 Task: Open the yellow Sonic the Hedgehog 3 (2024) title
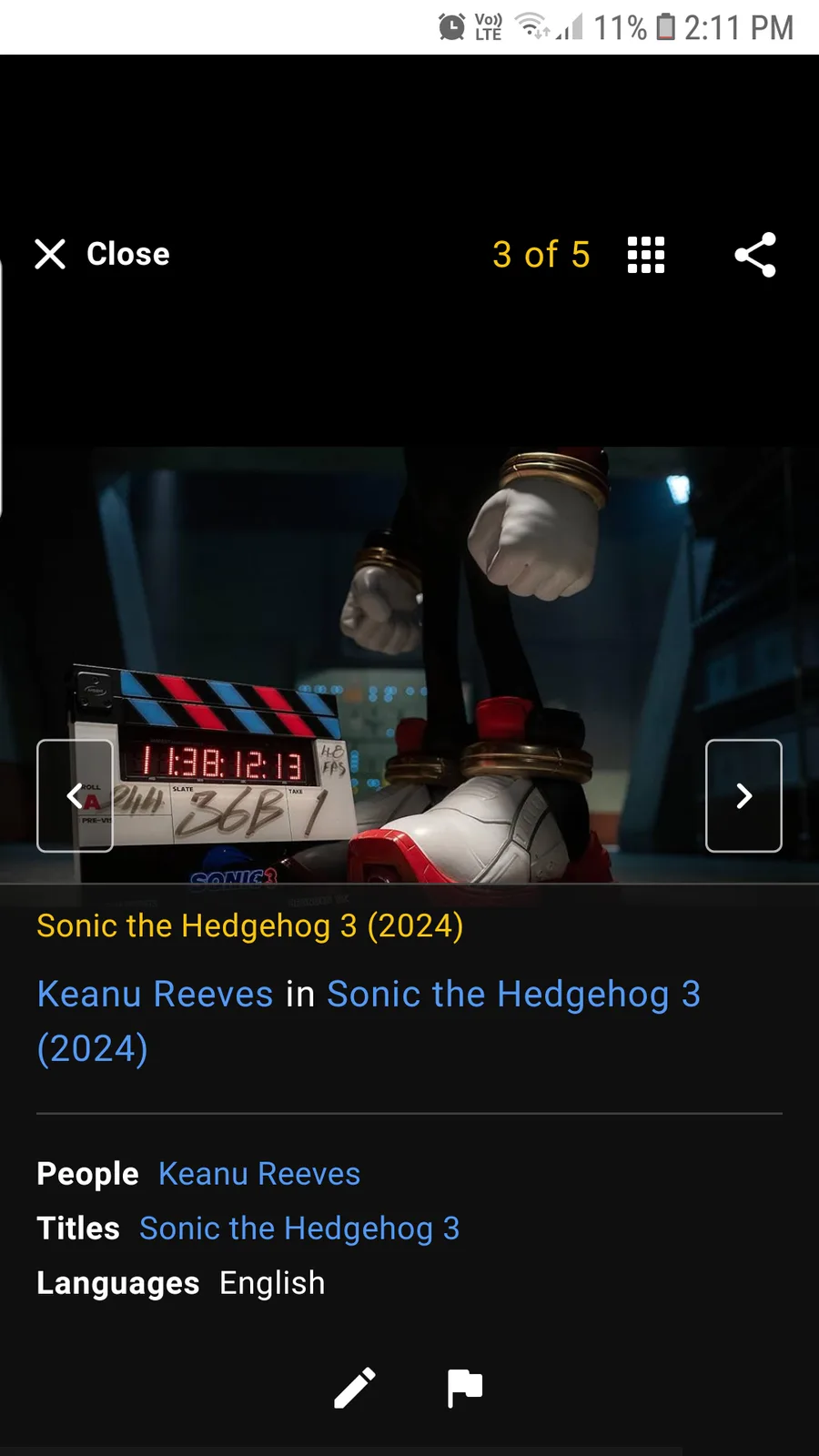point(250,925)
